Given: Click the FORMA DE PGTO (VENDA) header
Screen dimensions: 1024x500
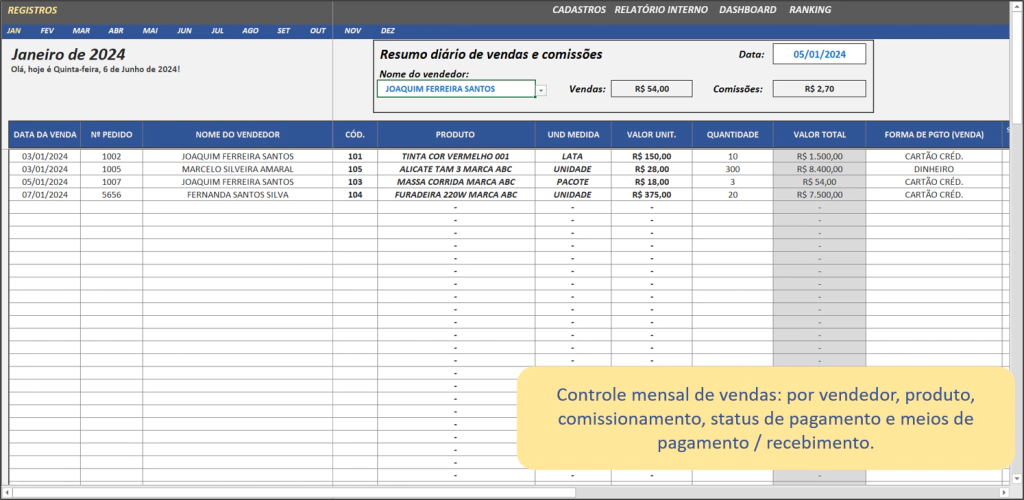Looking at the screenshot, I should [934, 134].
